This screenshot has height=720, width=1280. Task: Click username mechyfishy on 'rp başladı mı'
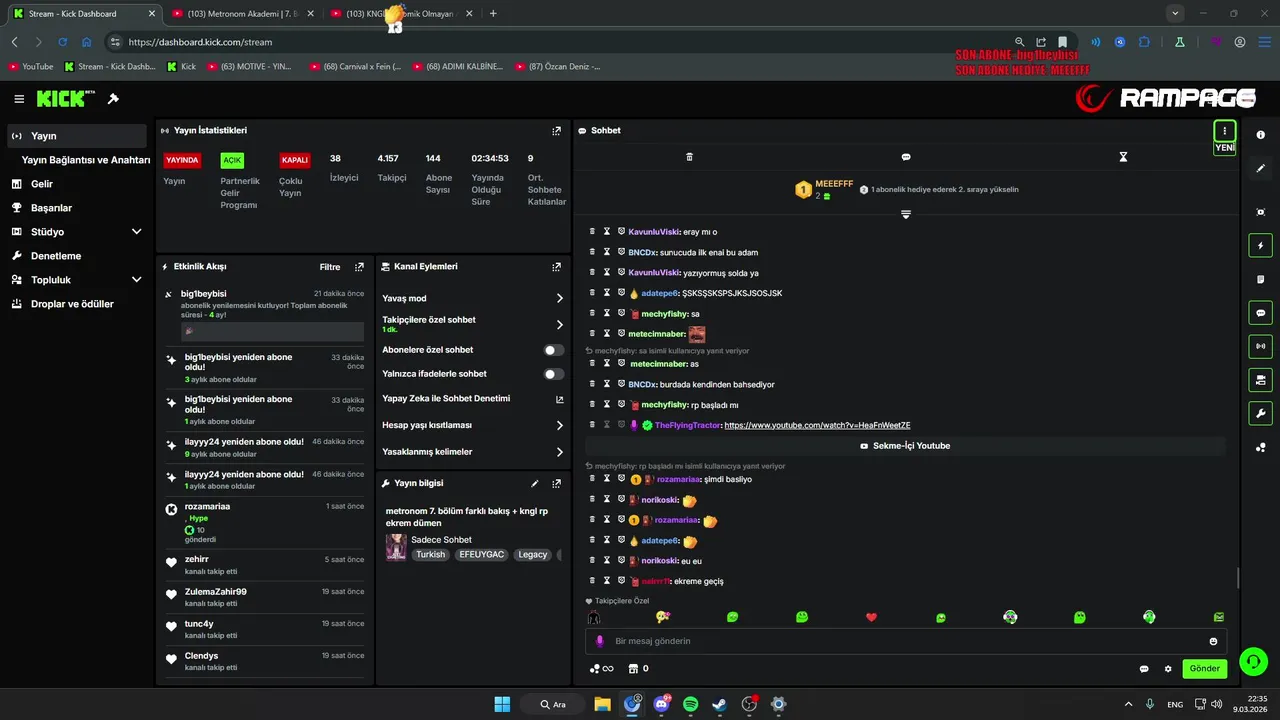664,405
